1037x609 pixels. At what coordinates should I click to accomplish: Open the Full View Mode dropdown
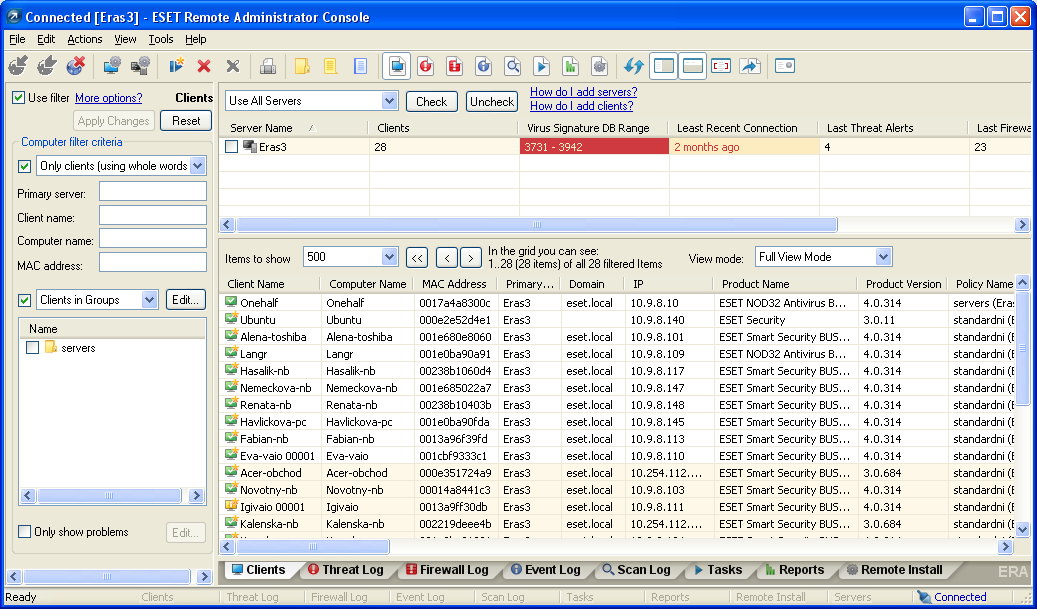(883, 257)
